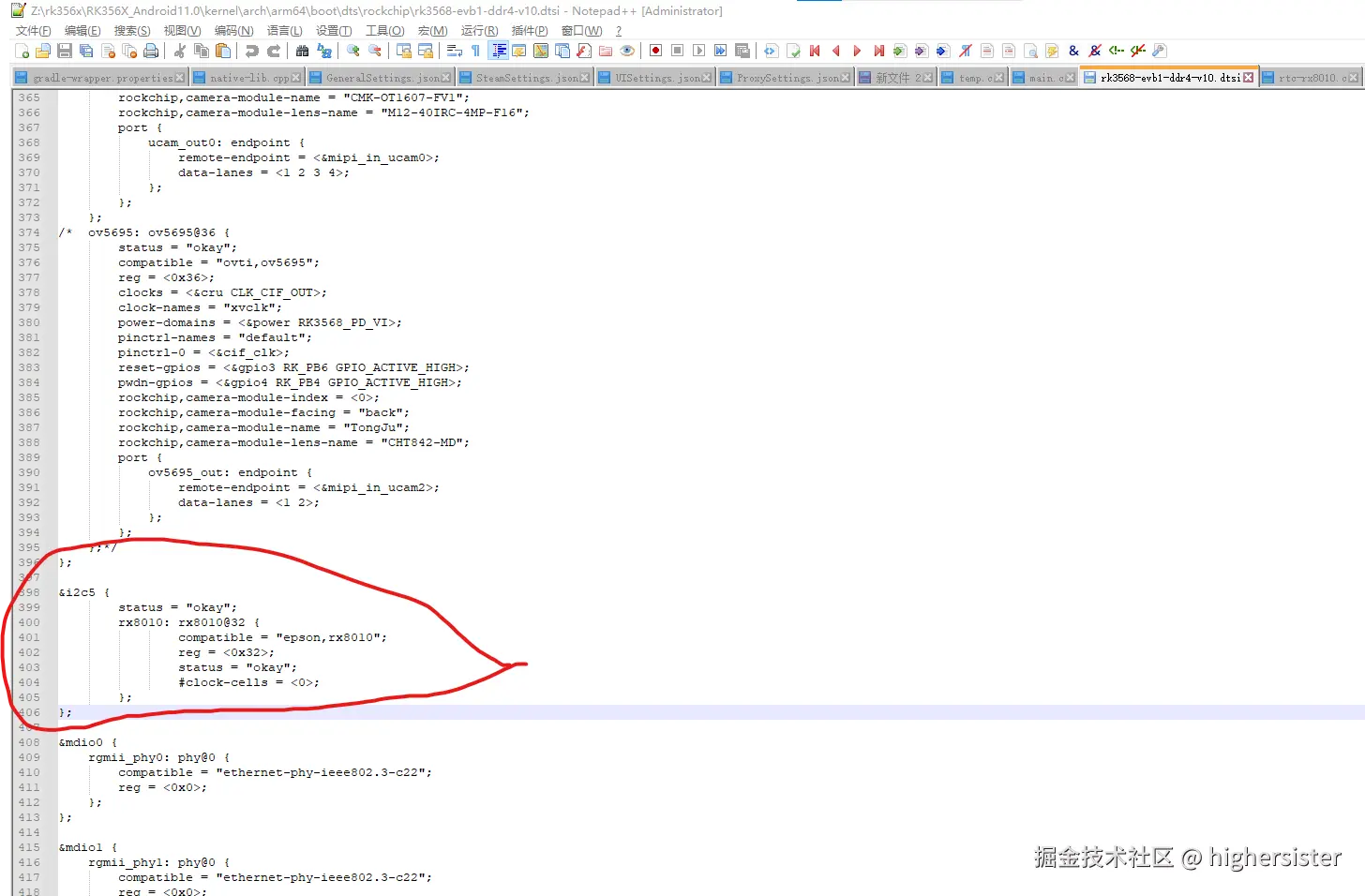The width and height of the screenshot is (1365, 896).
Task: Redo the edit from the toolbar
Action: pos(274,51)
